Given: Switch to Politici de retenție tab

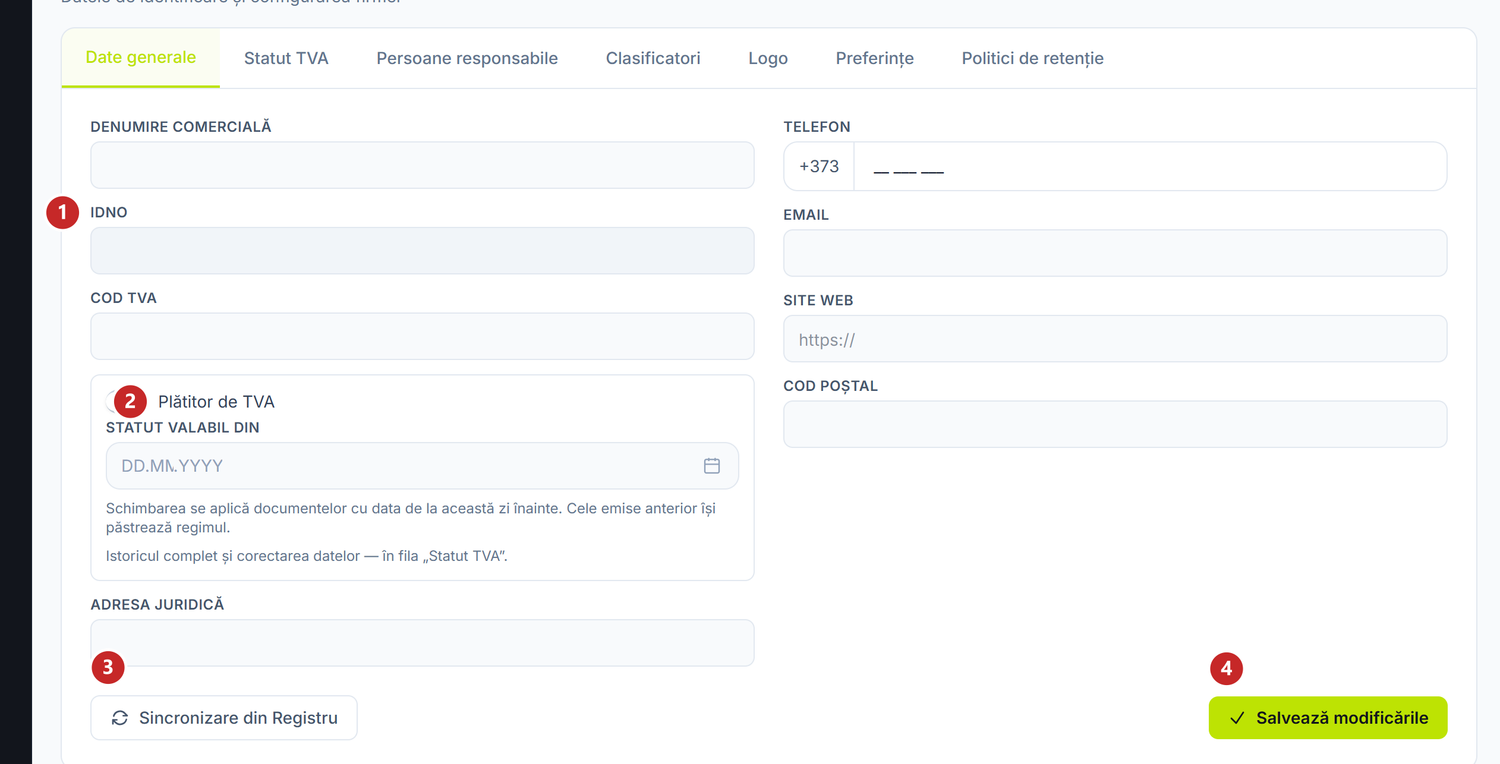Looking at the screenshot, I should click(1033, 58).
